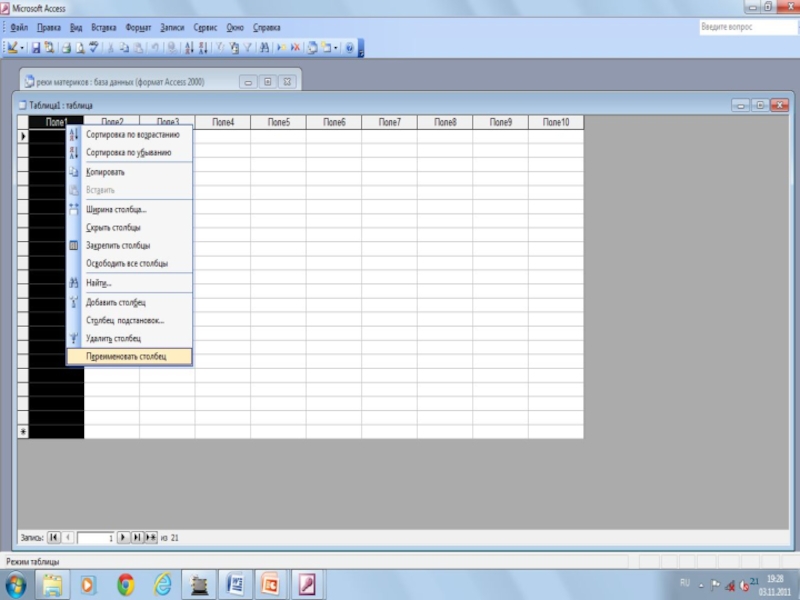Select Скрыть столбцы from the context menu
800x600 pixels.
(113, 227)
